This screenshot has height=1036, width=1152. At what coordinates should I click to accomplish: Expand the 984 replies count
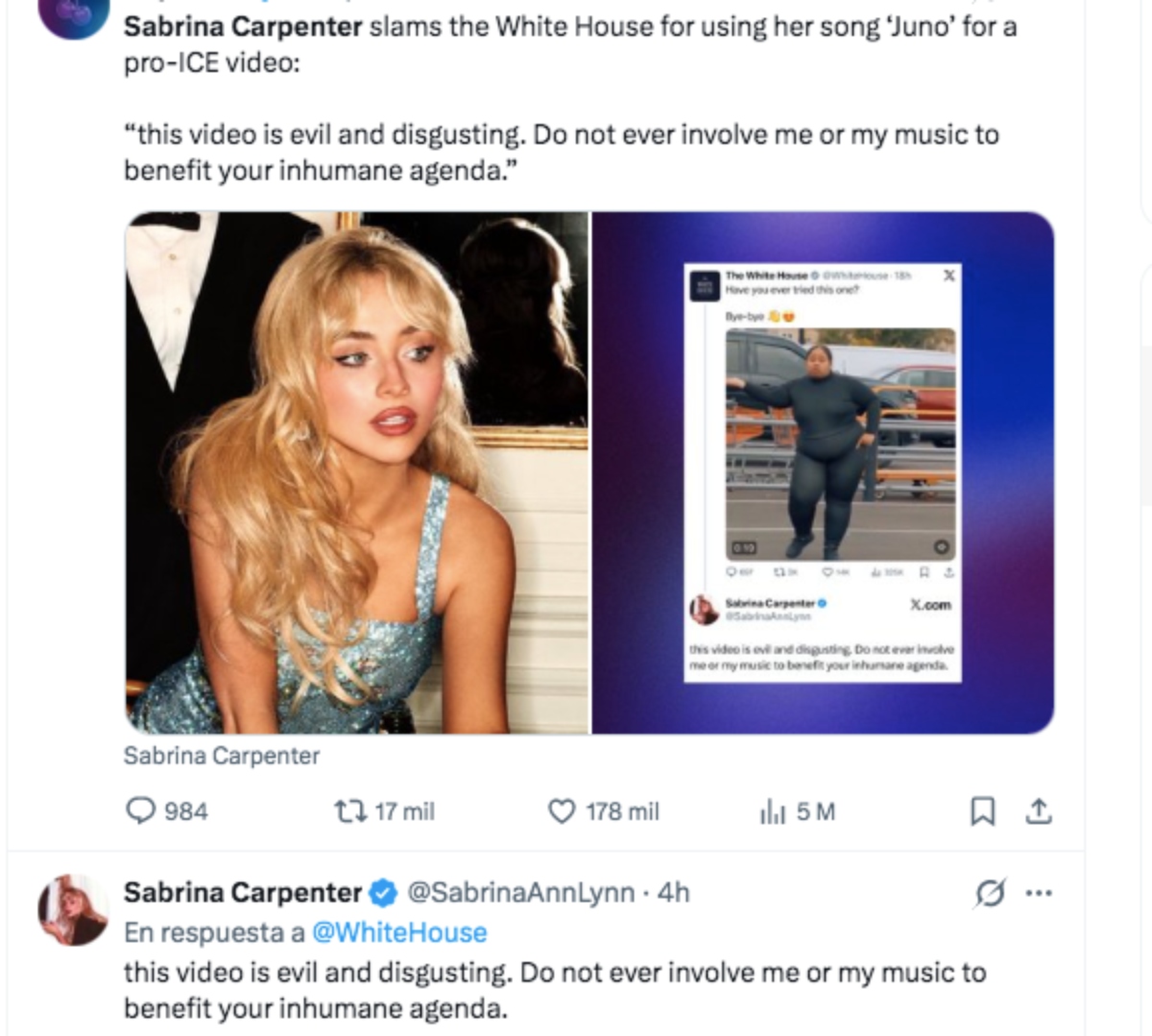pos(187,811)
